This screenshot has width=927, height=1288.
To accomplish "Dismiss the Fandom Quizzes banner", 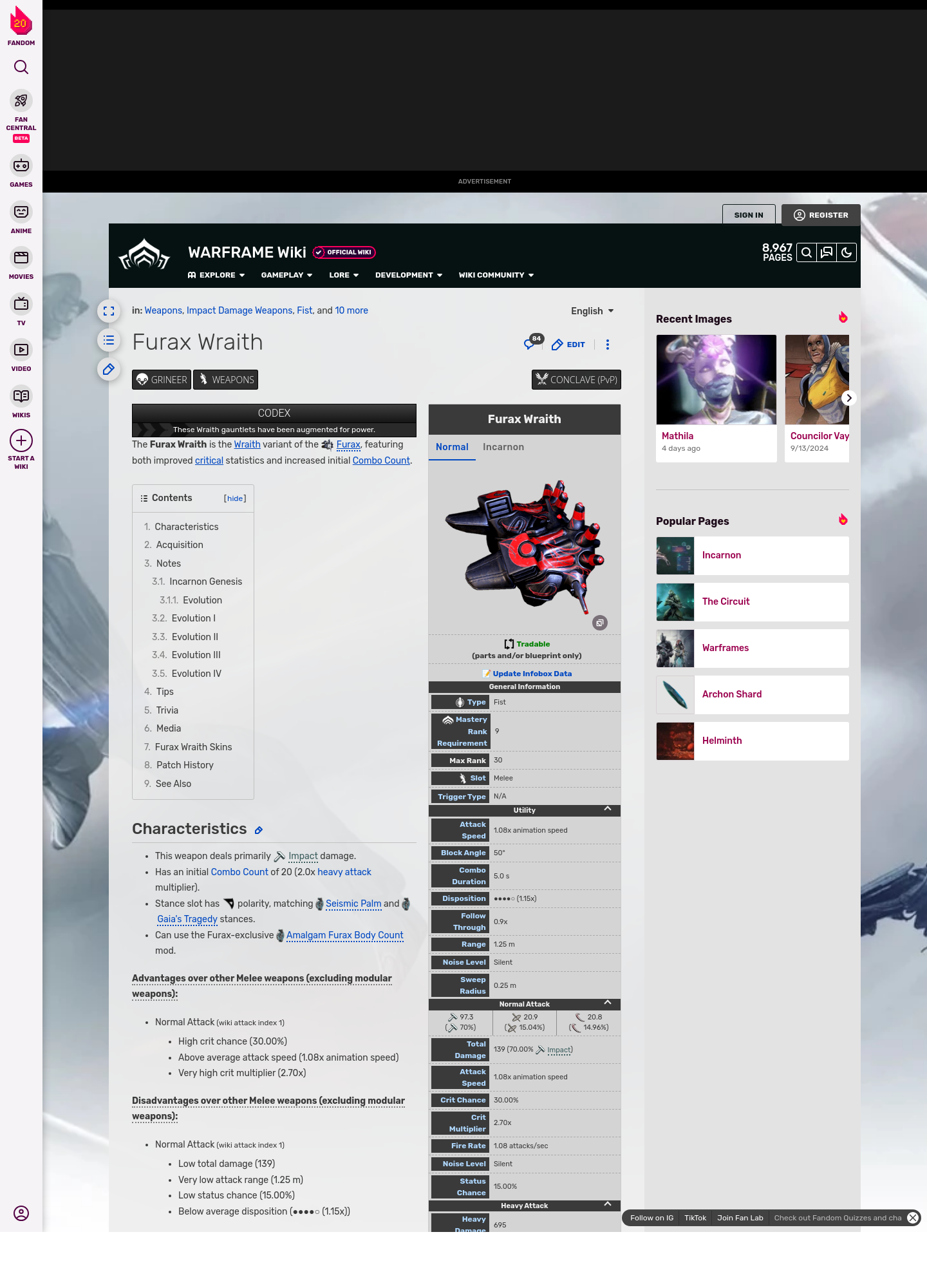I will (x=913, y=1218).
